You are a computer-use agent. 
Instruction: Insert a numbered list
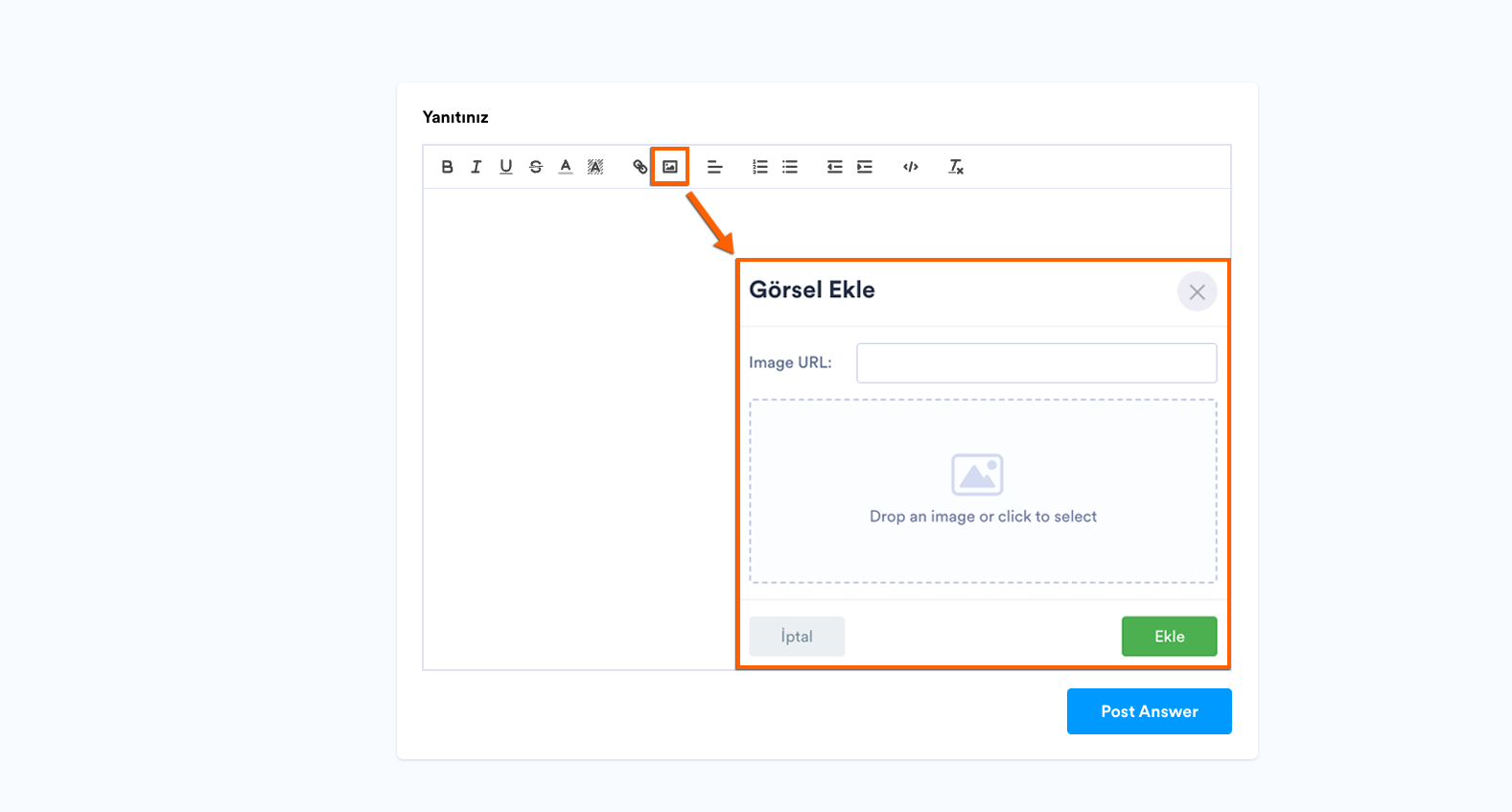pyautogui.click(x=759, y=167)
